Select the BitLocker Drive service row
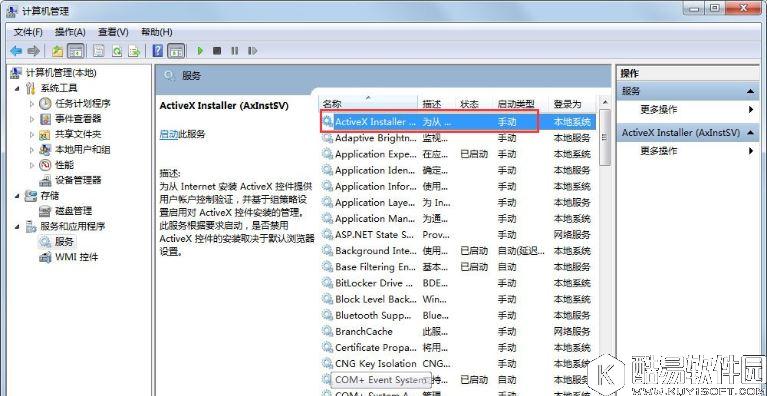 [458, 283]
